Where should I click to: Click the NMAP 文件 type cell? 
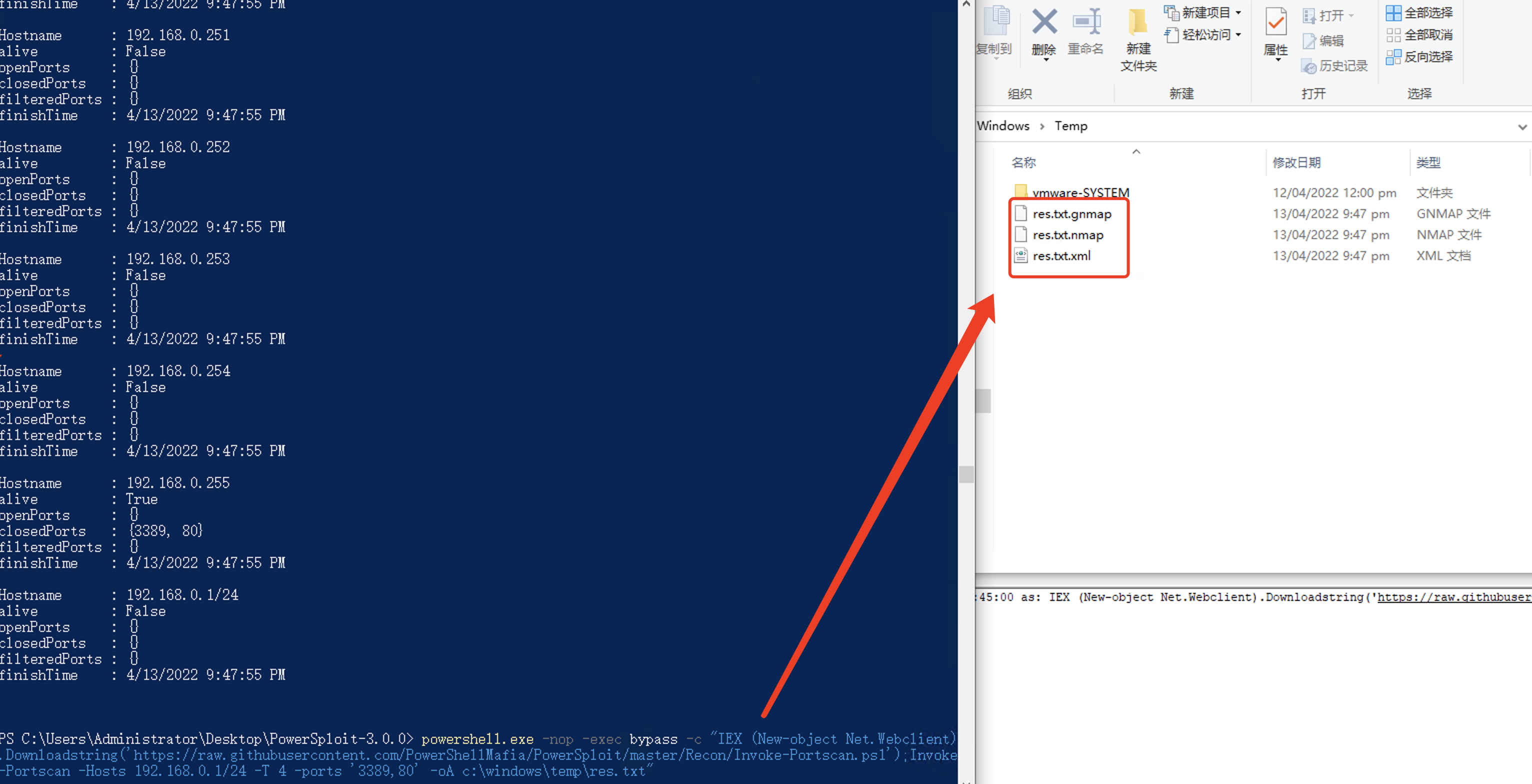(x=1448, y=235)
